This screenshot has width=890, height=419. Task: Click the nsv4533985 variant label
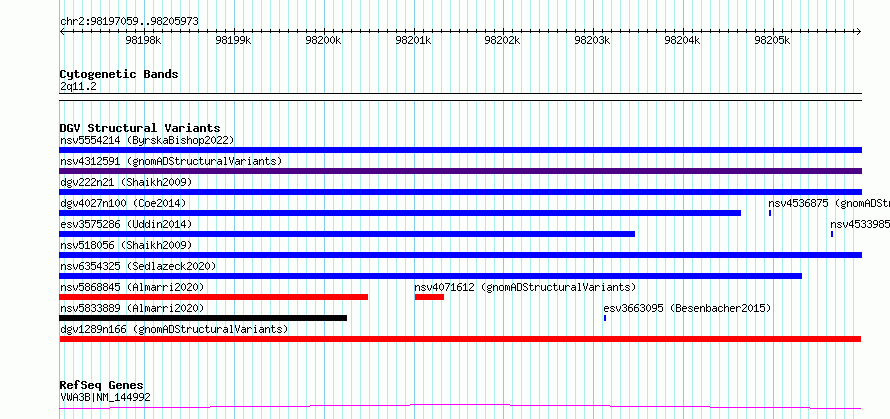[x=860, y=224]
